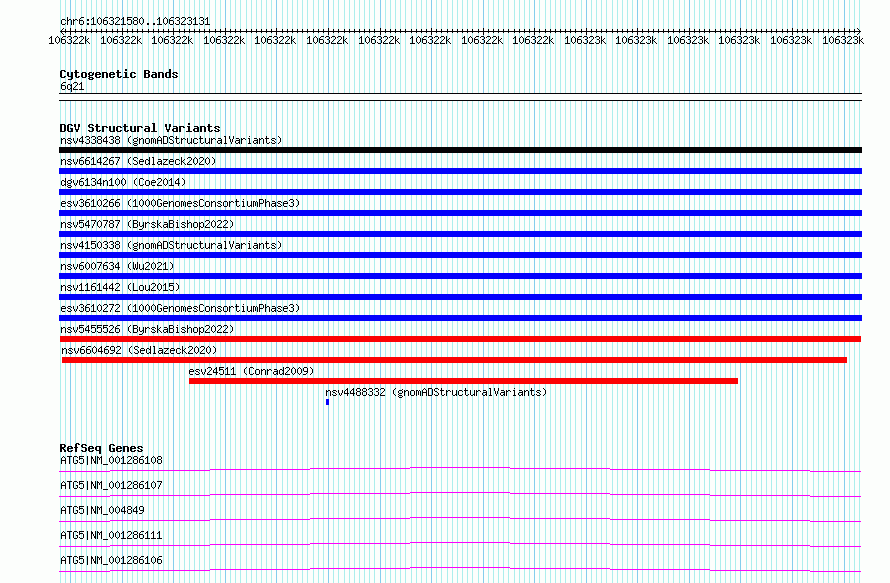This screenshot has height=583, width=890.
Task: Click the blue bar under nsv5470787
Action: point(460,234)
